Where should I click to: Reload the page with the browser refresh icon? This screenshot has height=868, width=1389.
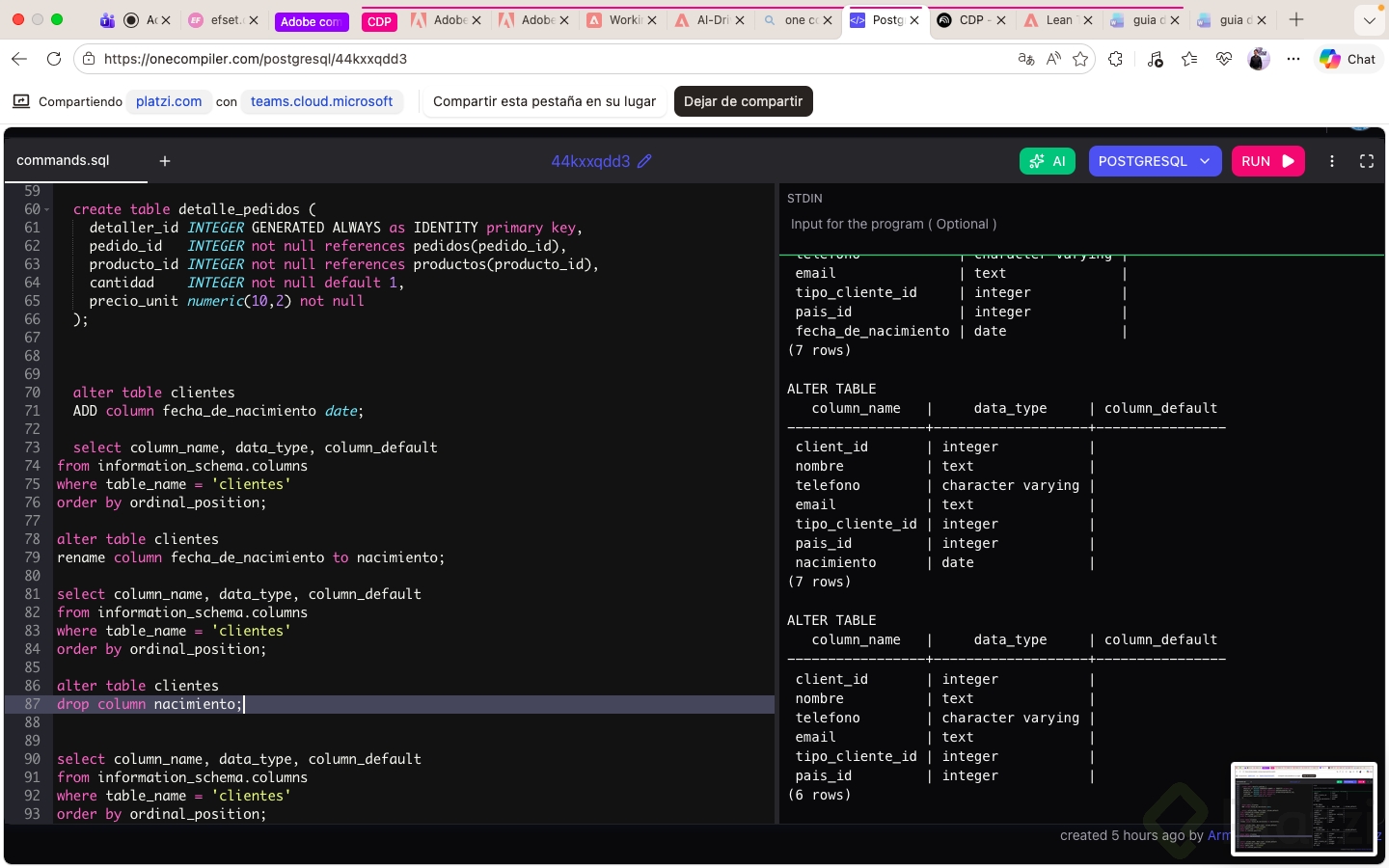(x=54, y=59)
